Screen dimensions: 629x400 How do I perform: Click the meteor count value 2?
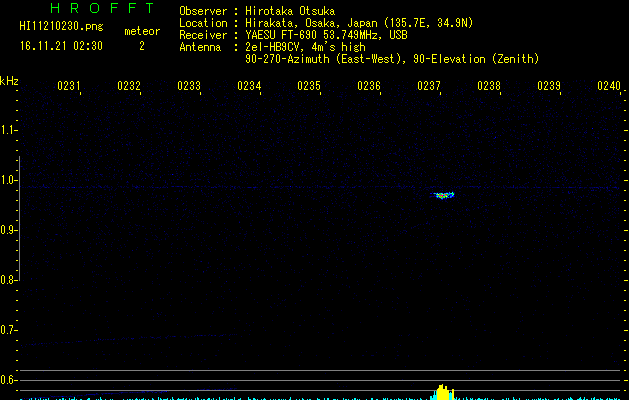tap(142, 46)
